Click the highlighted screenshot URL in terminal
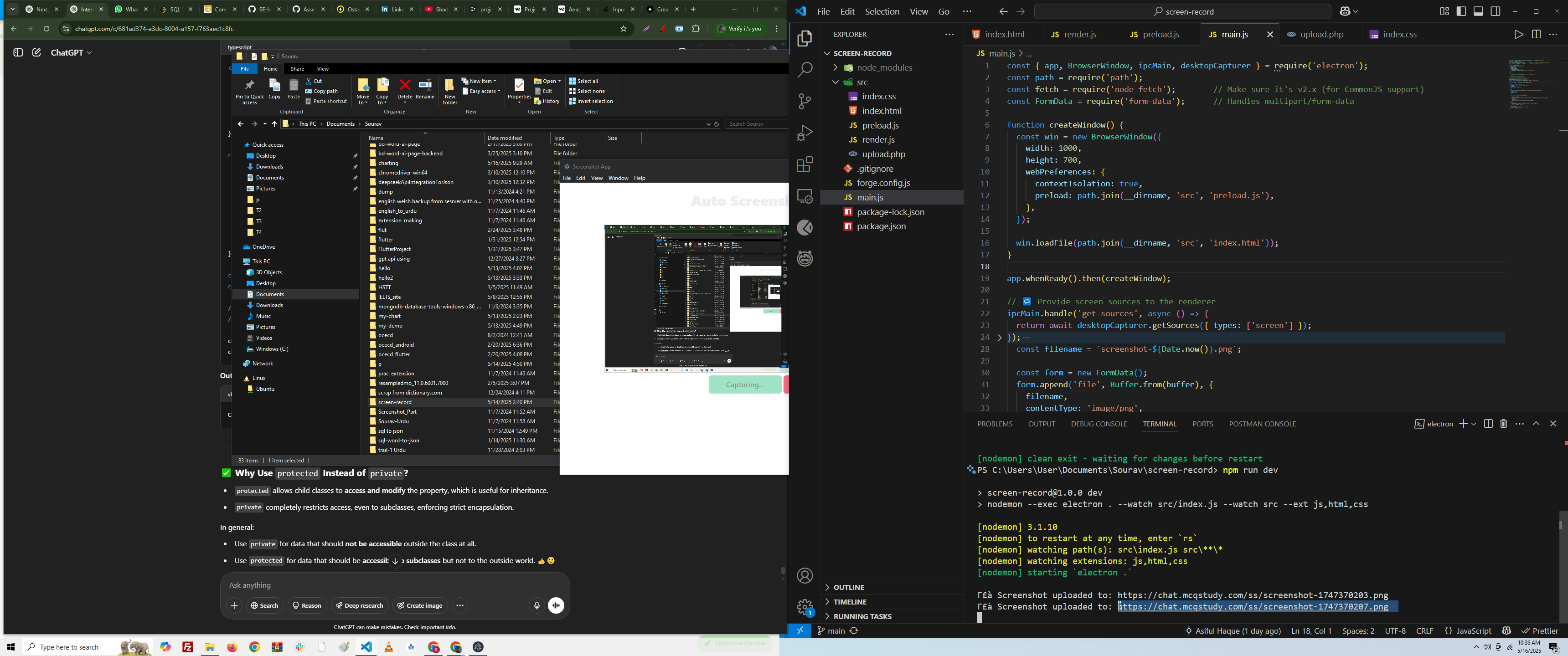This screenshot has width=1568, height=656. click(x=1253, y=607)
